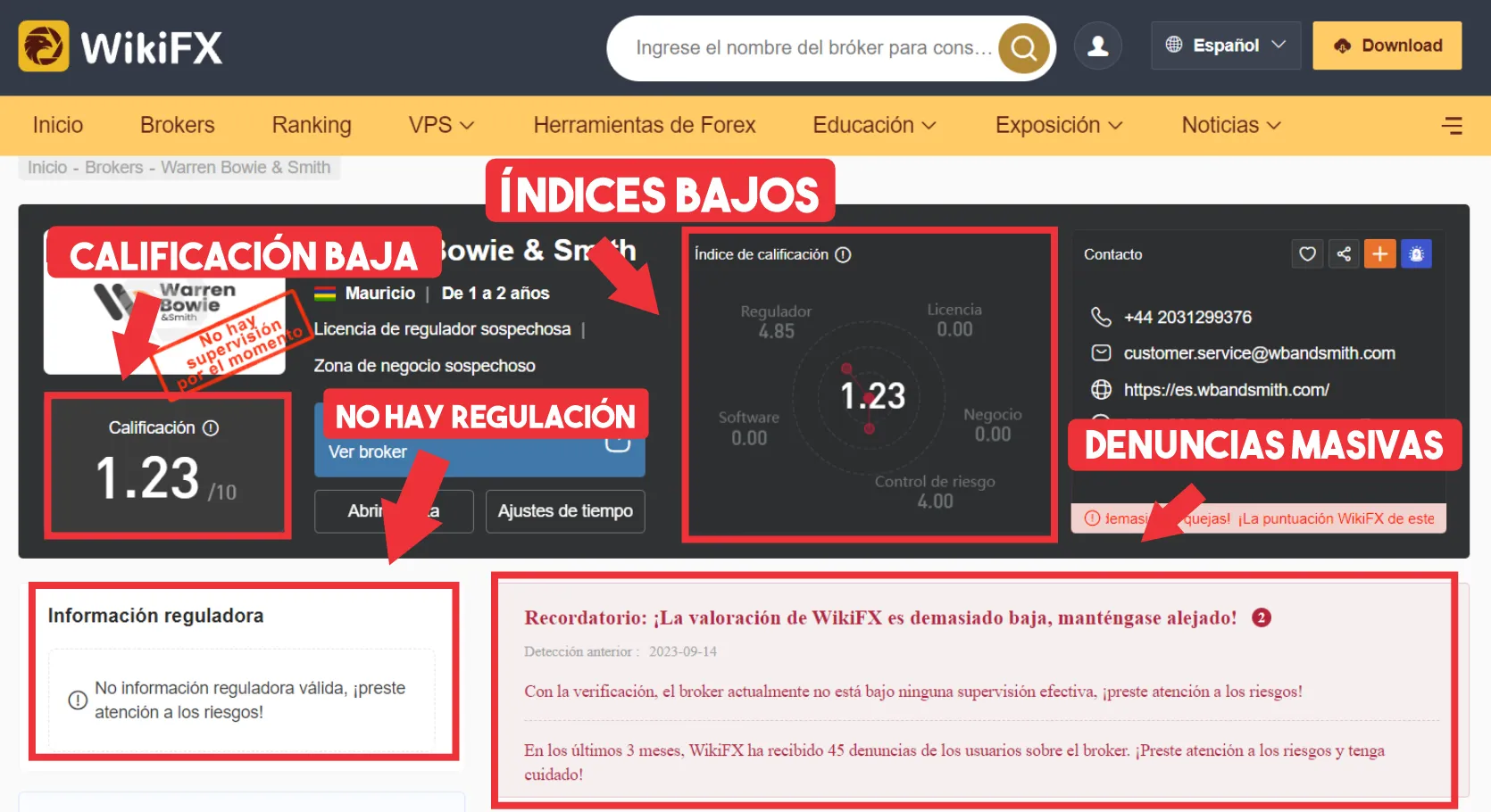1491x812 pixels.
Task: Open the Brokers menu item
Action: click(178, 126)
